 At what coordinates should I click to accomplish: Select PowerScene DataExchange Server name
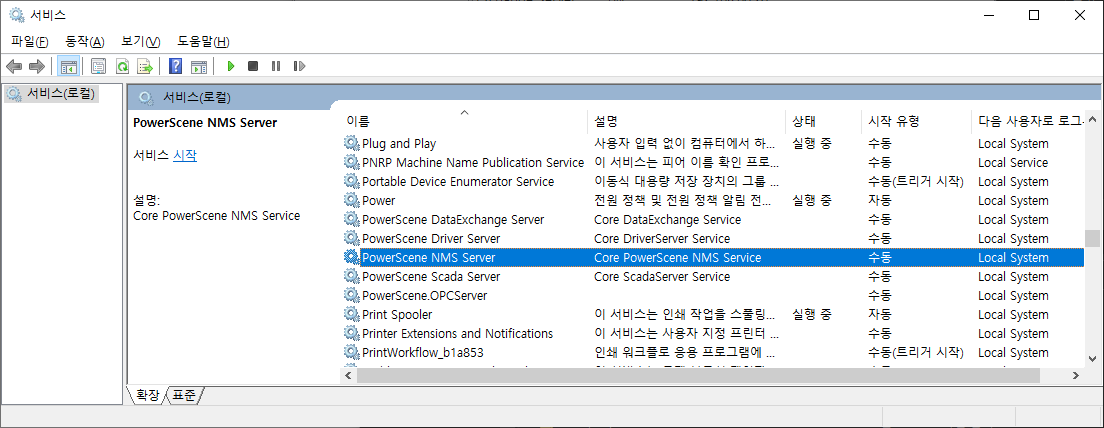(x=453, y=220)
